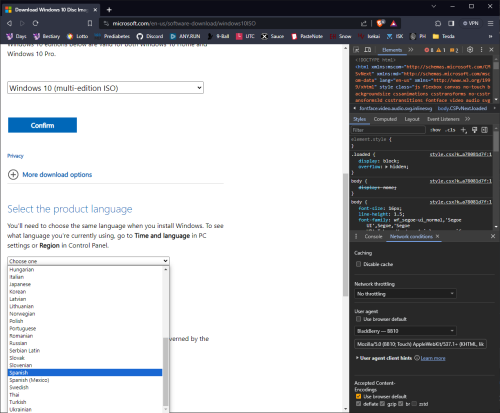500x413 pixels.
Task: Open the No throttling dropdown
Action: pyautogui.click(x=405, y=294)
